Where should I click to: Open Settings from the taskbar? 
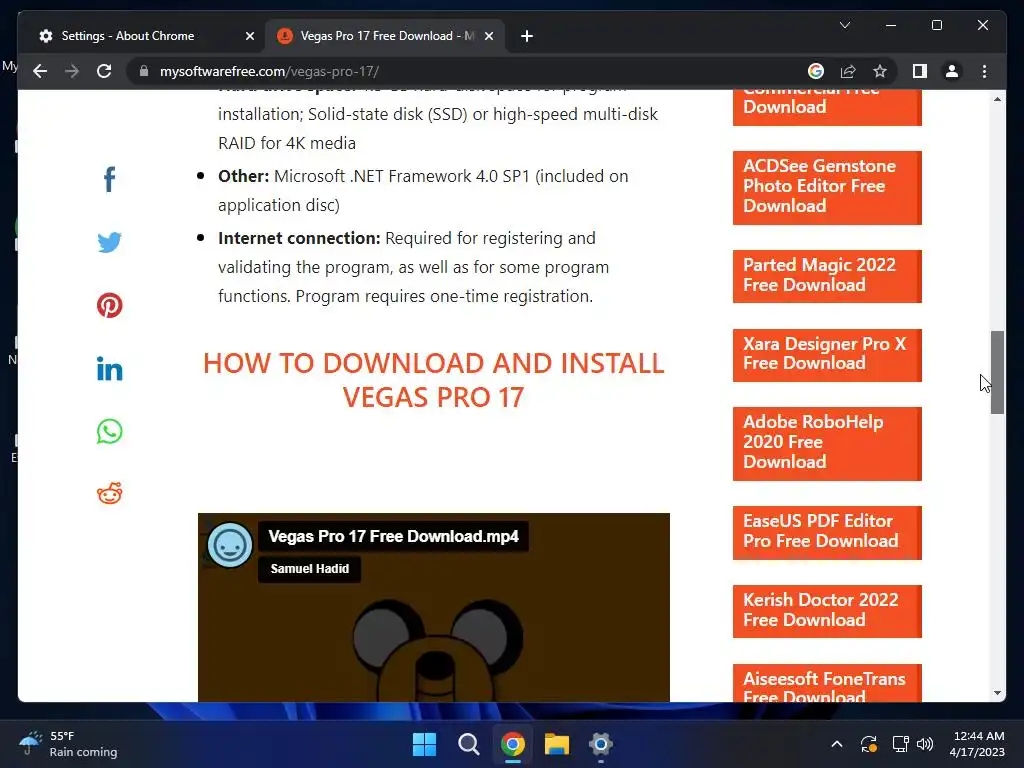(x=601, y=744)
